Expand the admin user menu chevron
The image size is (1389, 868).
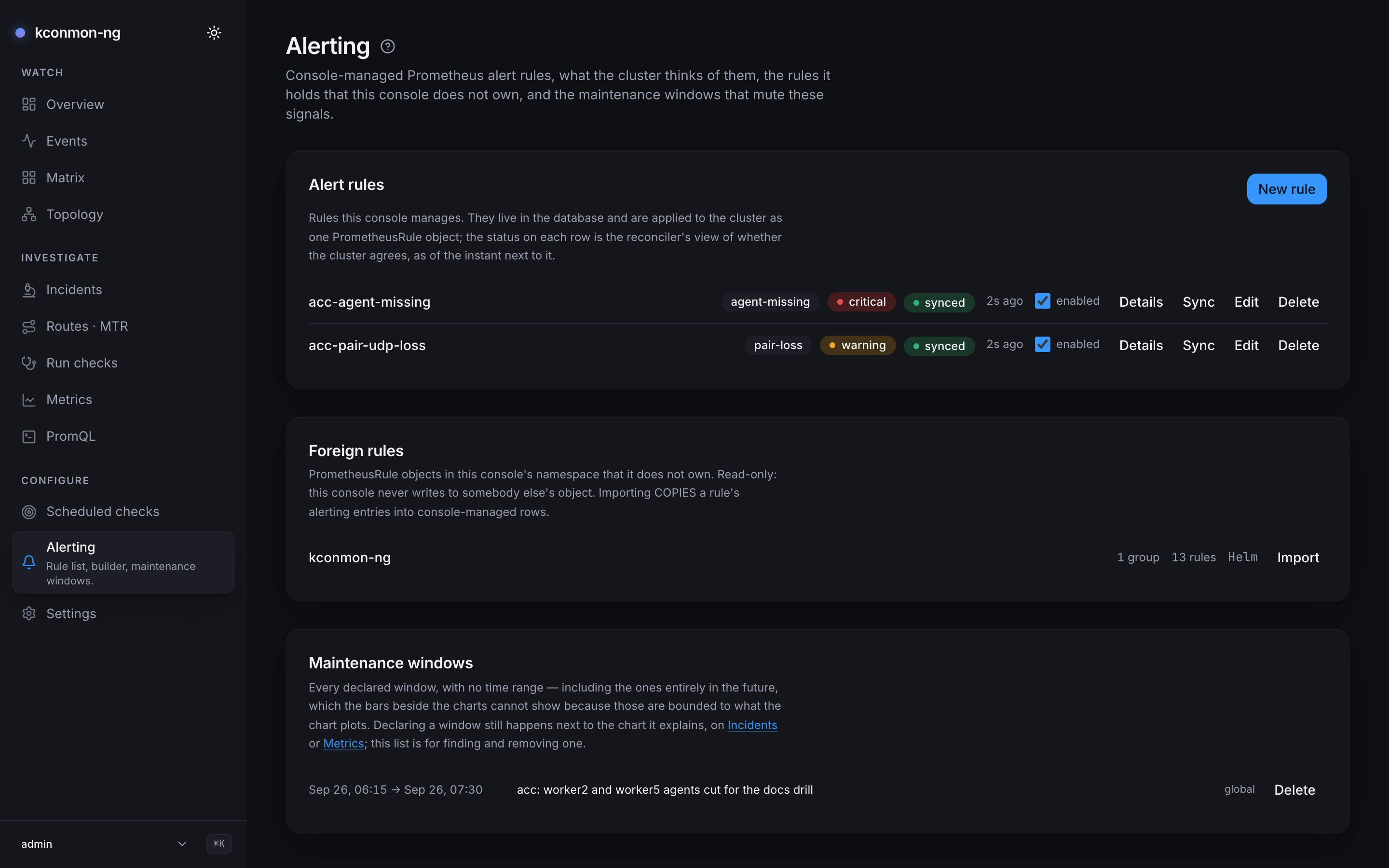(182, 844)
